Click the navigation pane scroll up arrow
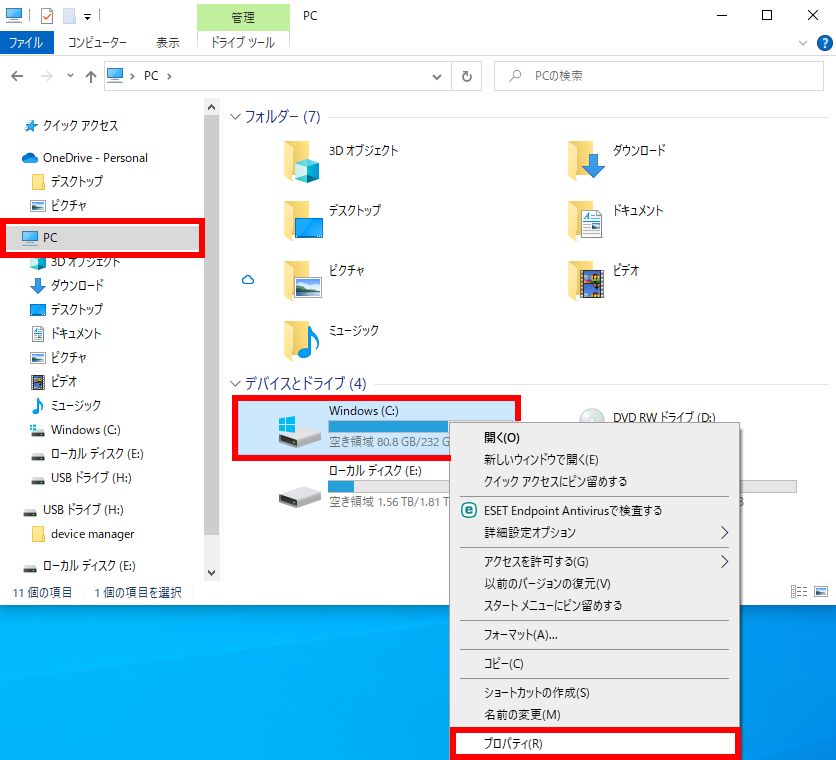This screenshot has width=836, height=760. pos(212,107)
